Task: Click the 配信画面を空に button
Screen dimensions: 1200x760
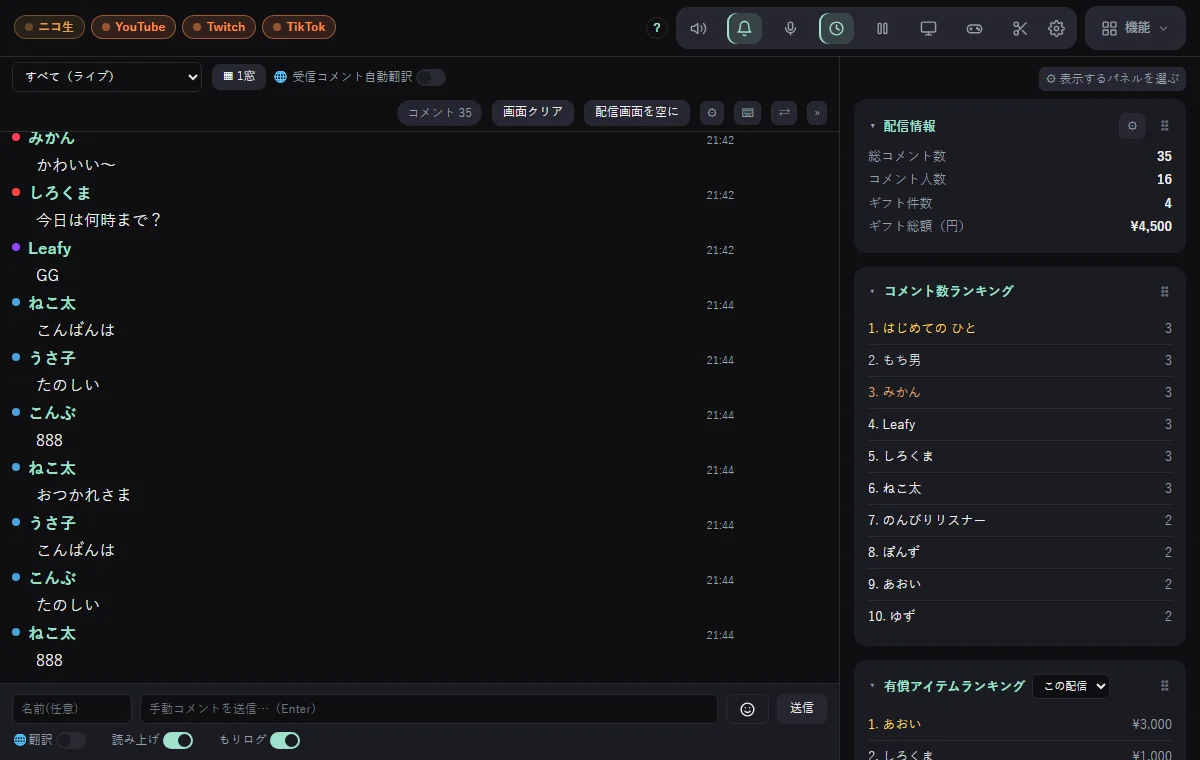Action: tap(637, 113)
